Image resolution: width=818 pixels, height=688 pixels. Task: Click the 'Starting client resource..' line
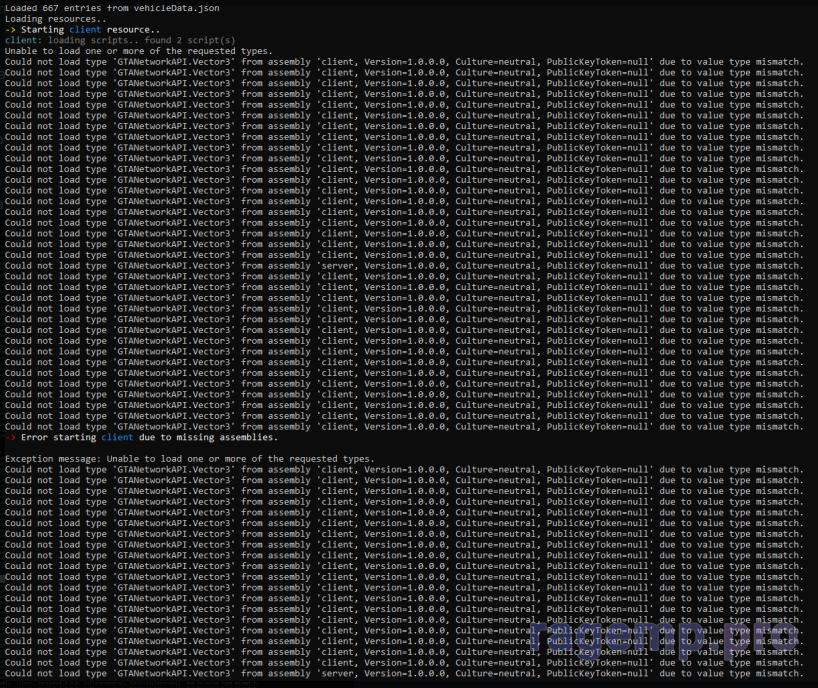pyautogui.click(x=82, y=30)
